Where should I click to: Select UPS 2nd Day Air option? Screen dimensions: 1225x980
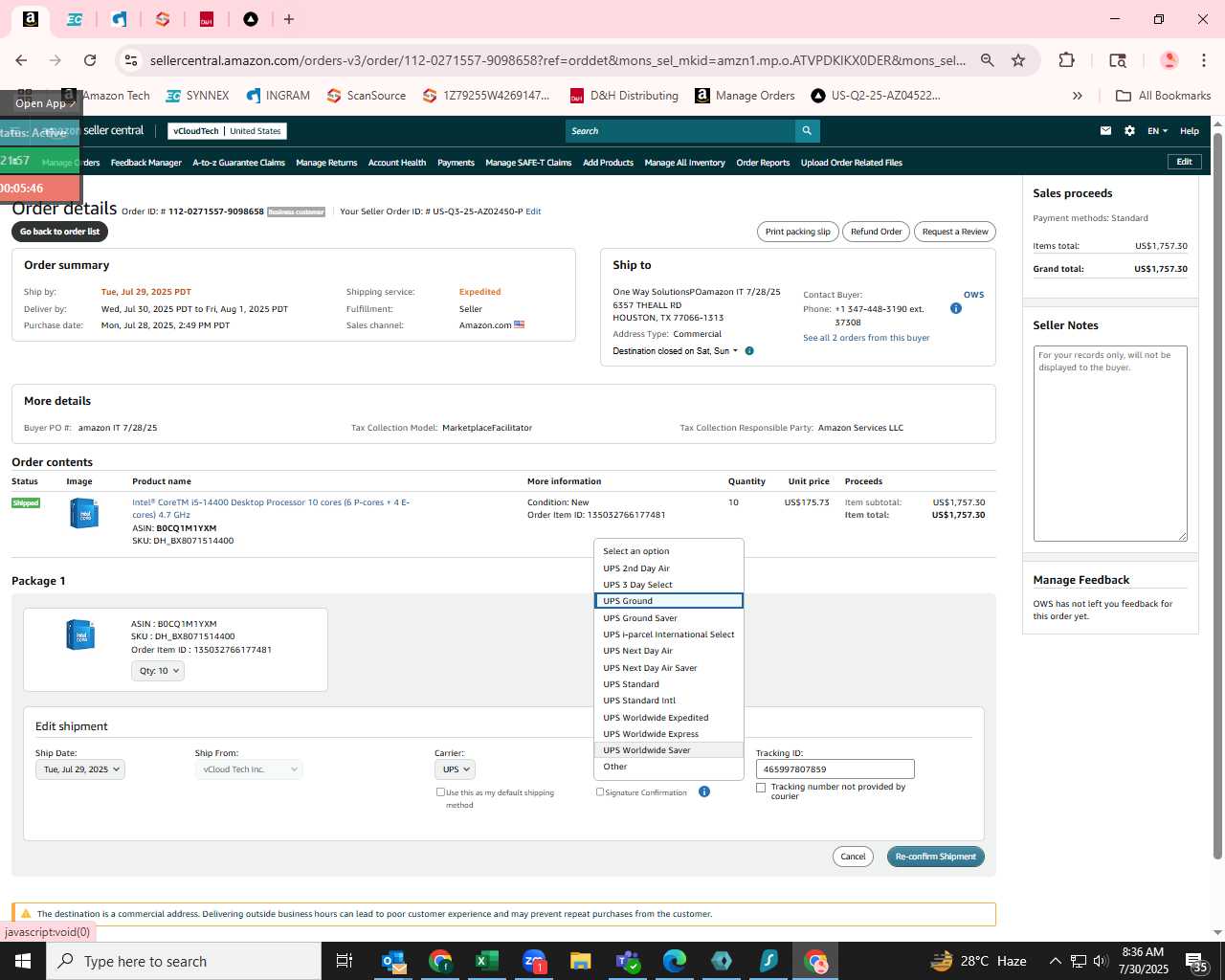tap(669, 568)
